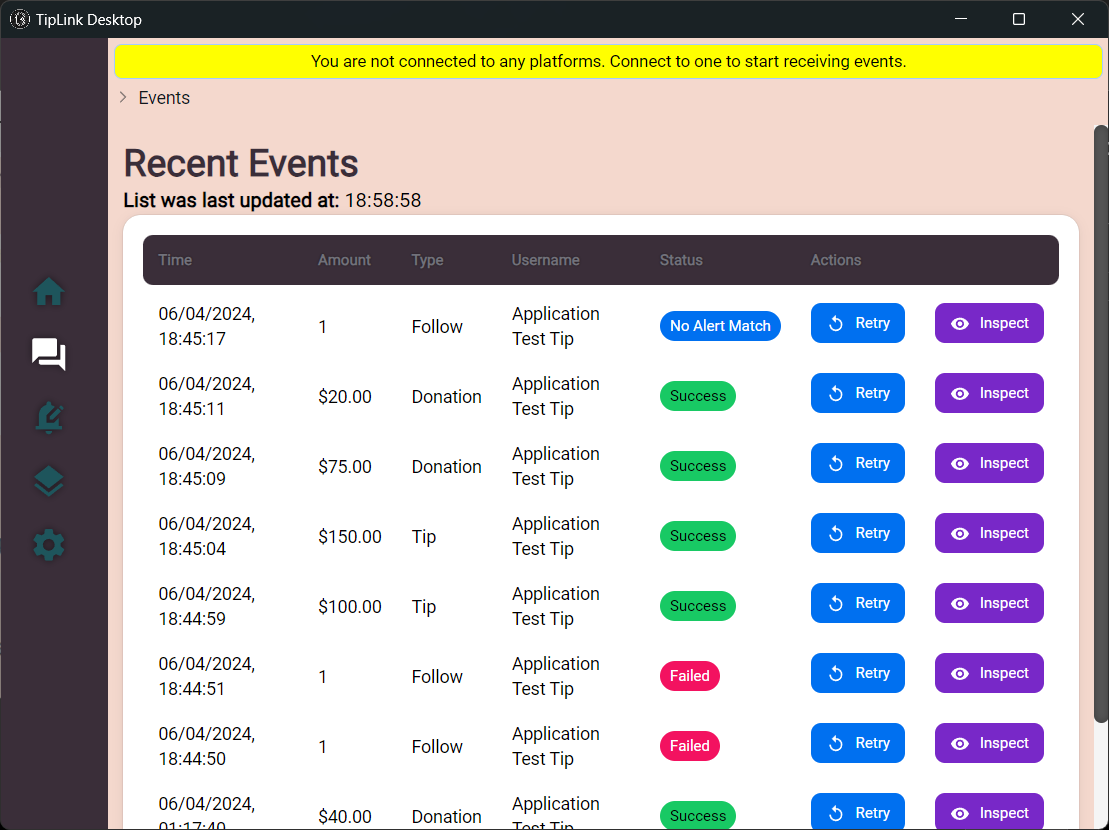Open the alerts bell edit icon
1109x830 pixels.
click(x=49, y=418)
